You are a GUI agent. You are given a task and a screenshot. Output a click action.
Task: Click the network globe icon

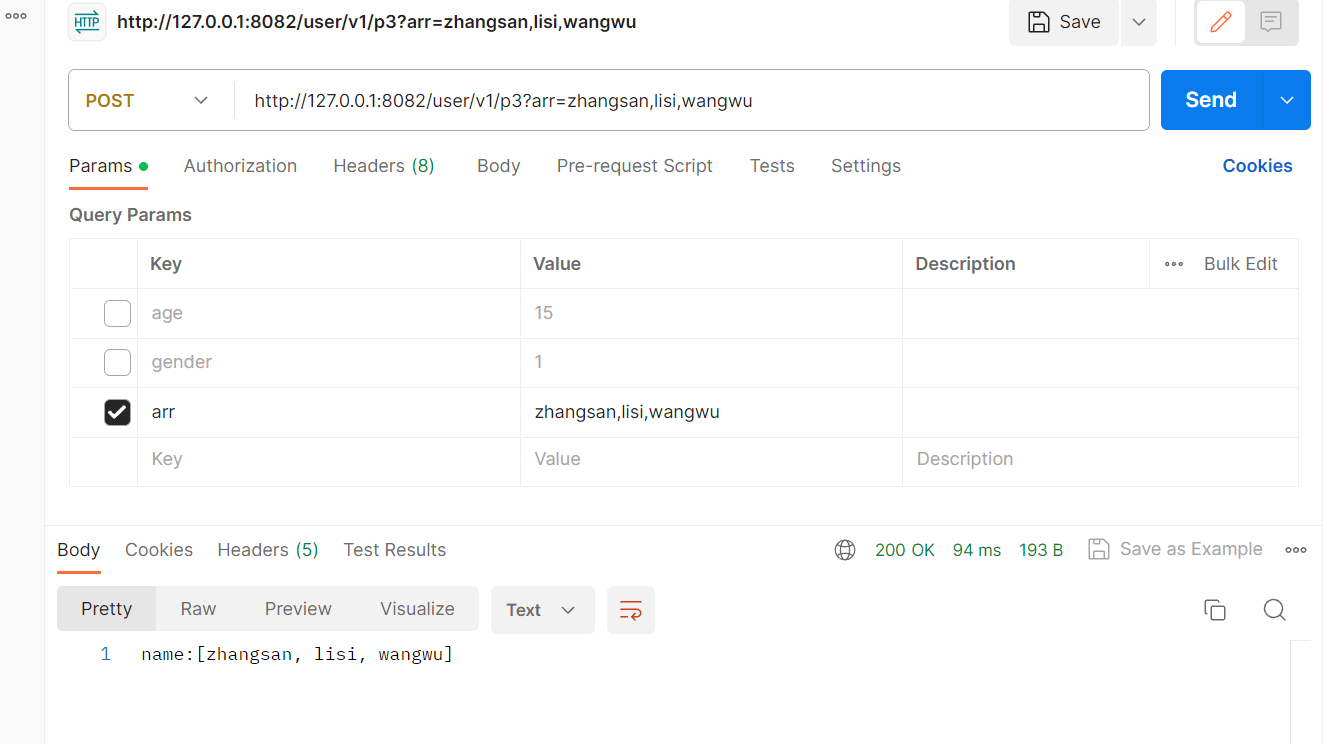click(x=845, y=550)
